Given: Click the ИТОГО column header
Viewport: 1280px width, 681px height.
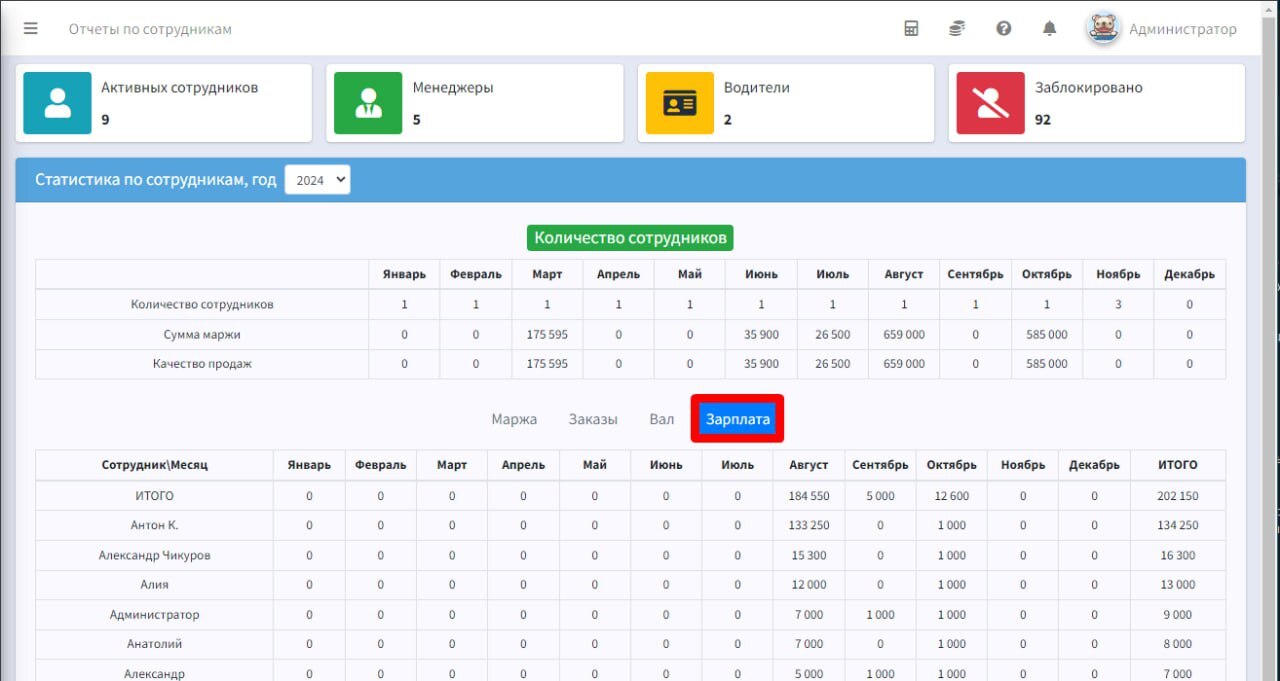Looking at the screenshot, I should pos(1178,465).
